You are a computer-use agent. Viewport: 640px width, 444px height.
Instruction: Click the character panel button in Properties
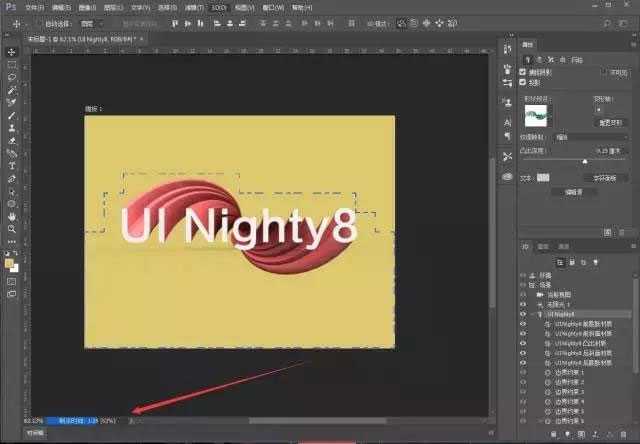pyautogui.click(x=606, y=177)
